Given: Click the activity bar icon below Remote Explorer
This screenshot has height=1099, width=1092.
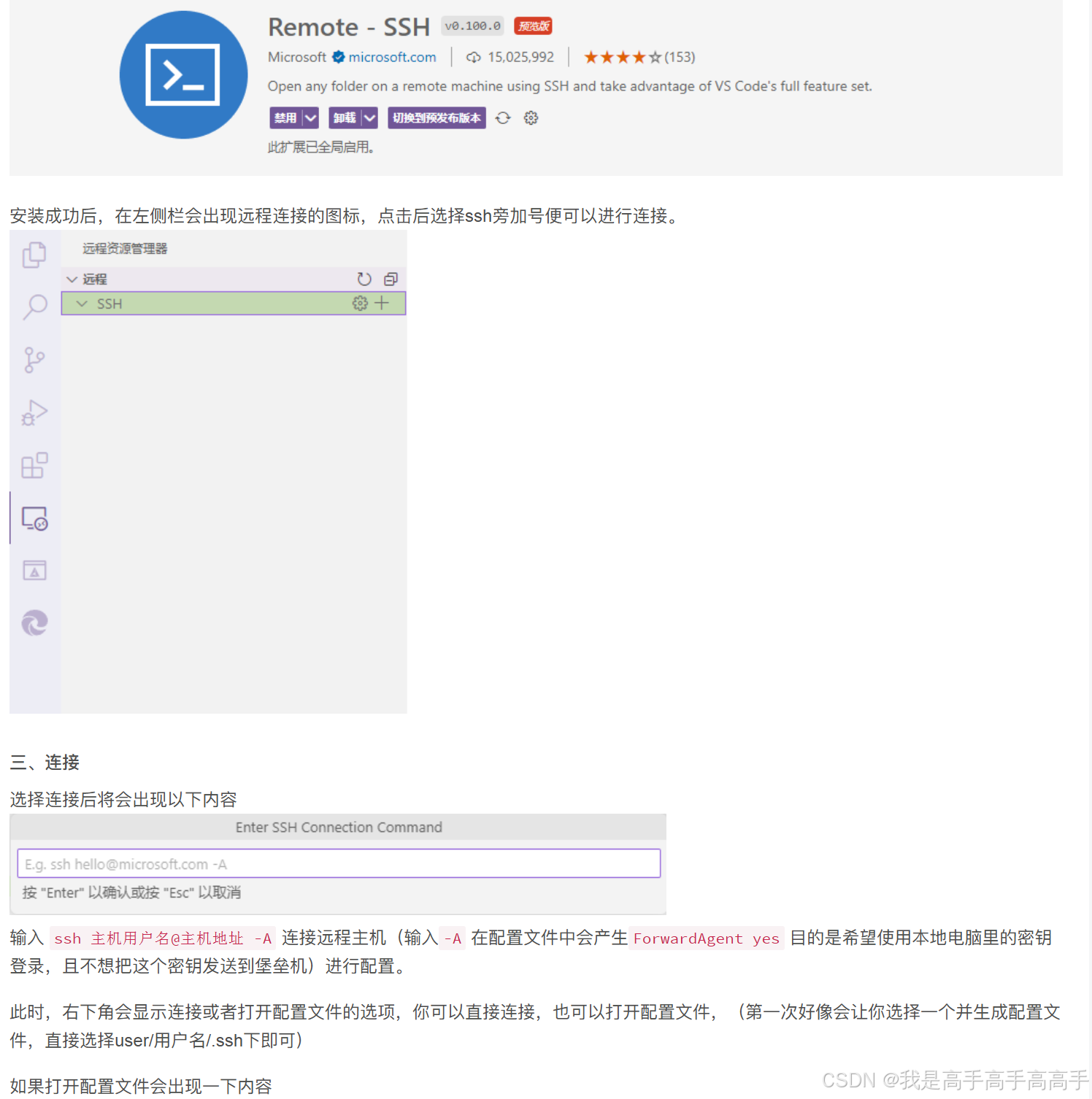Looking at the screenshot, I should click(x=34, y=570).
